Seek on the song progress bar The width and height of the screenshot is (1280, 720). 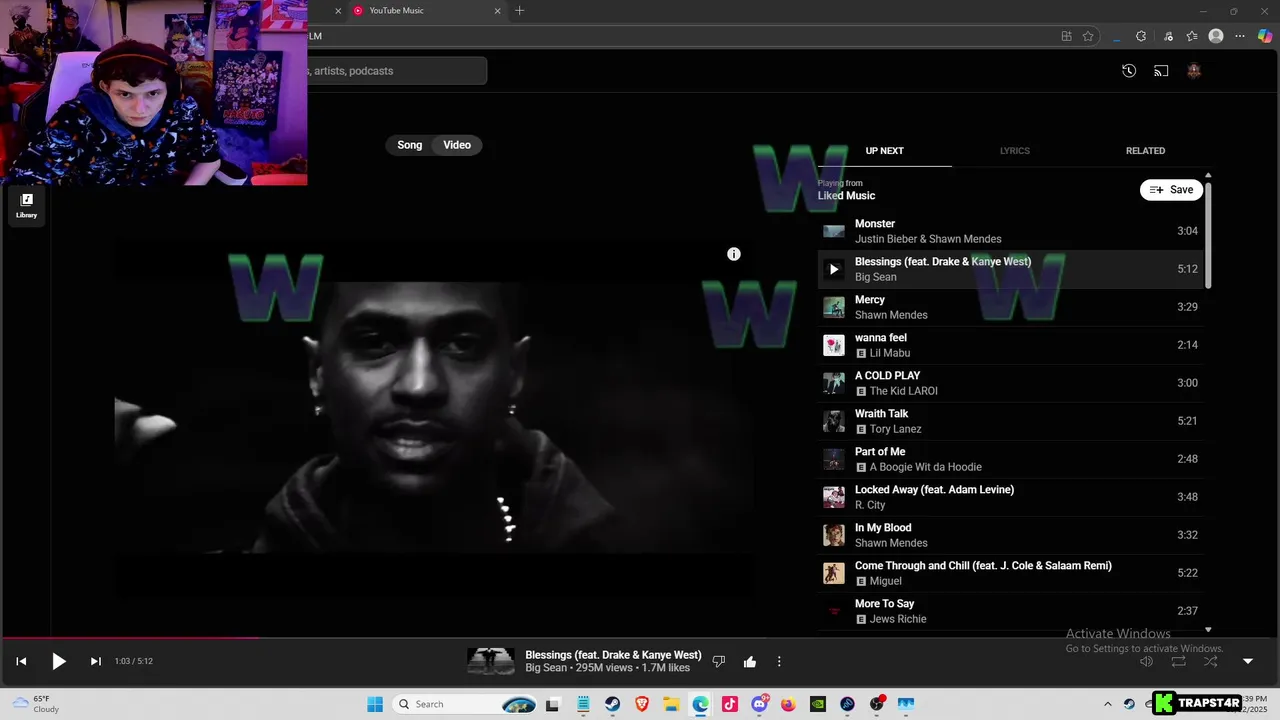click(x=640, y=637)
